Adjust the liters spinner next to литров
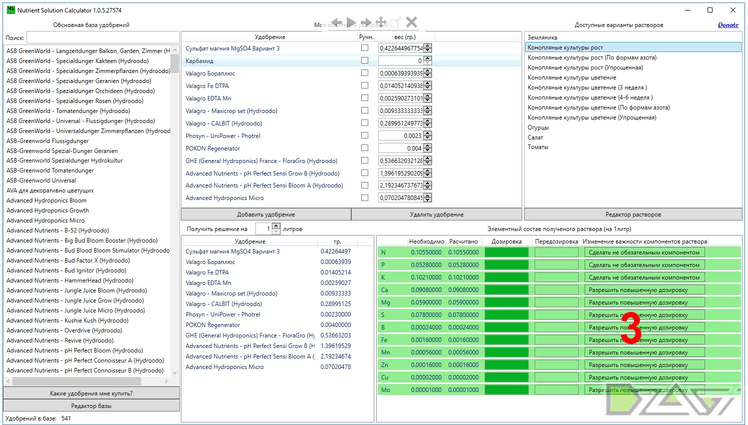 [x=276, y=228]
